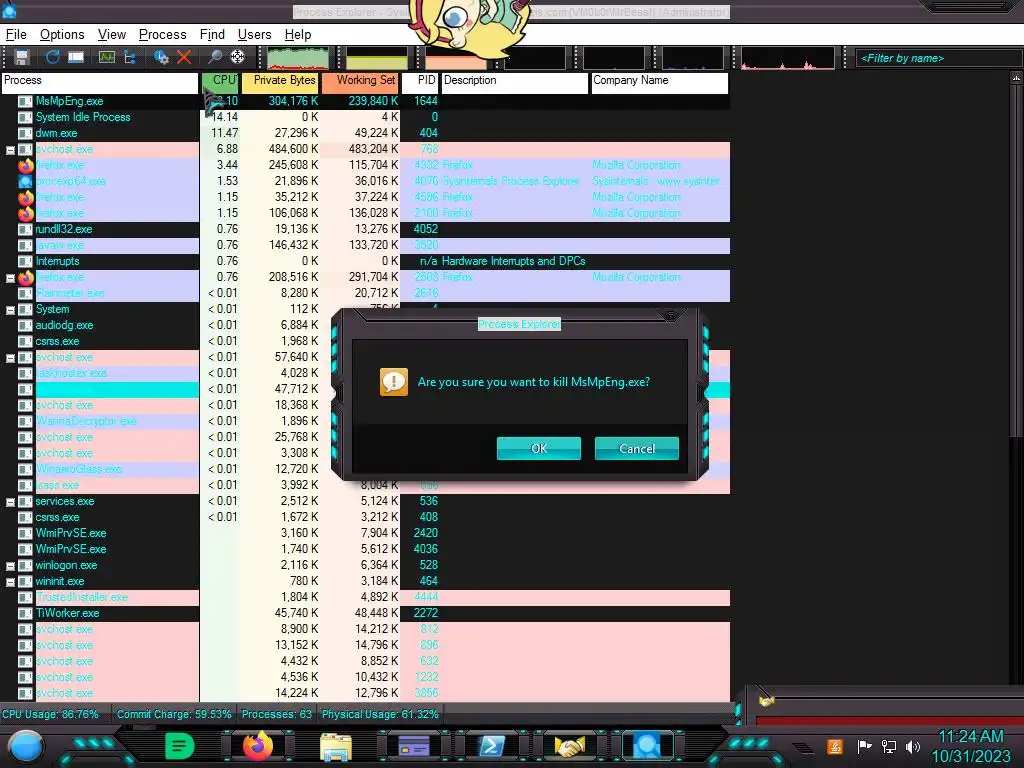This screenshot has height=768, width=1024.
Task: Open Firefox from the taskbar
Action: coord(258,746)
